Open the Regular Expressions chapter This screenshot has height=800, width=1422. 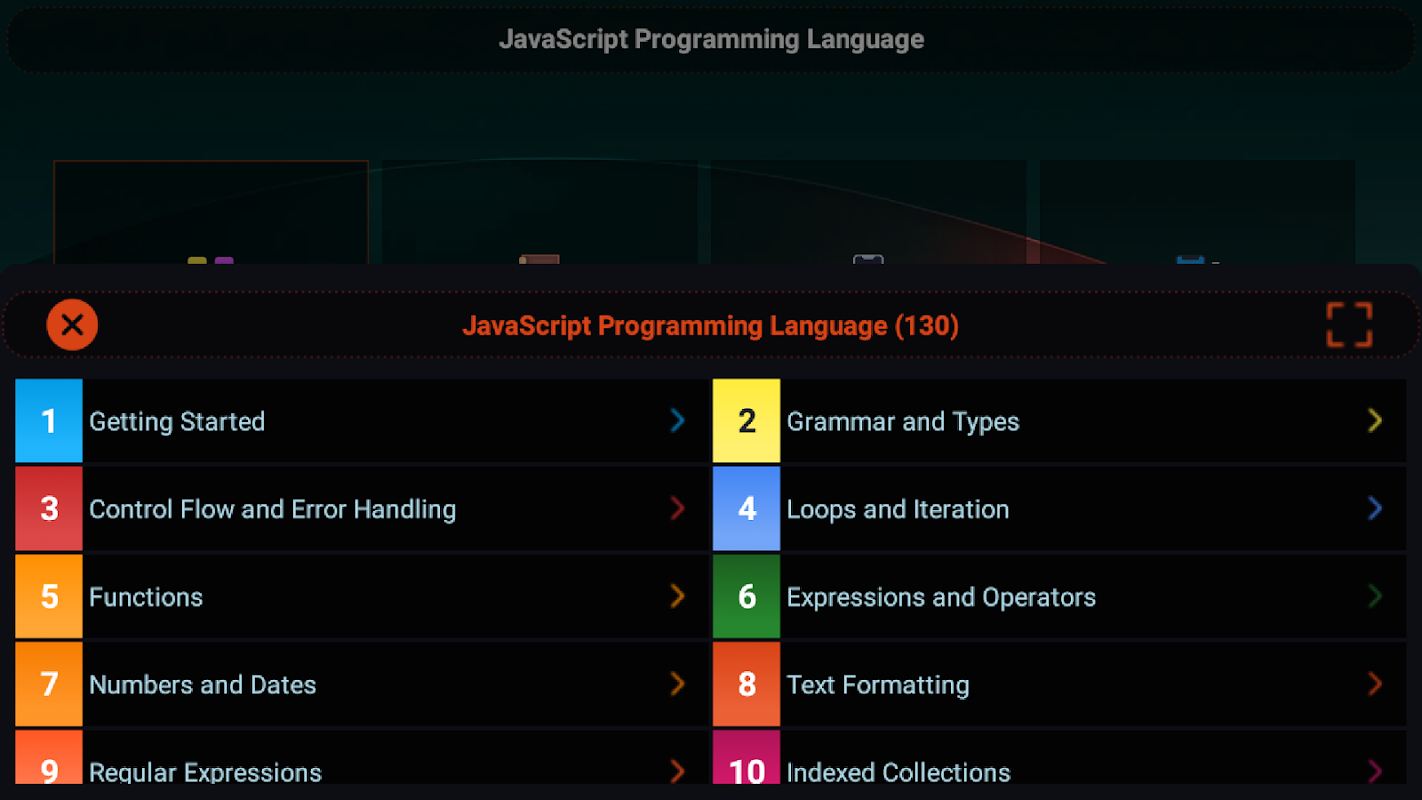pyautogui.click(x=205, y=771)
